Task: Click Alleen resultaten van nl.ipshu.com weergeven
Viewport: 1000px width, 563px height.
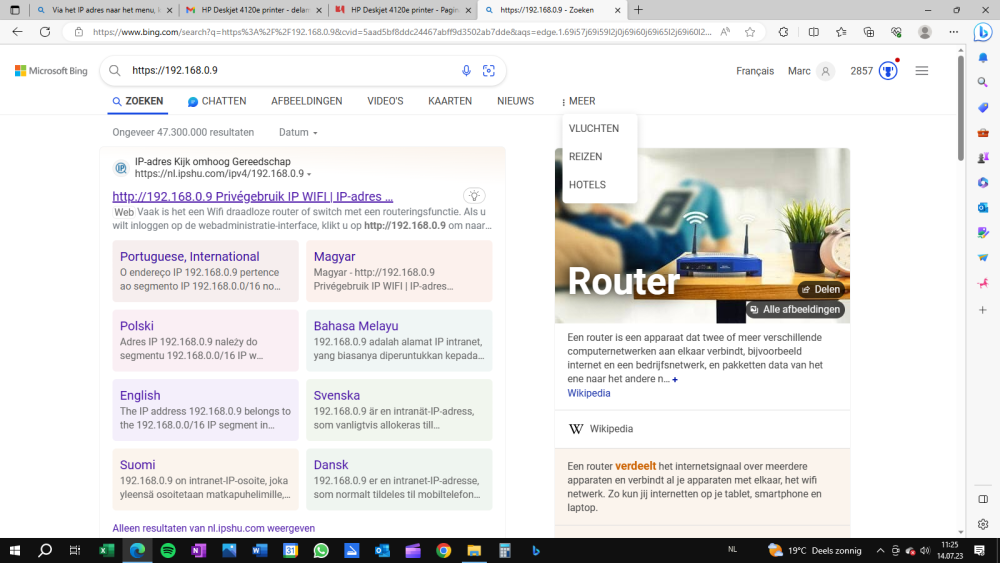Action: (214, 528)
